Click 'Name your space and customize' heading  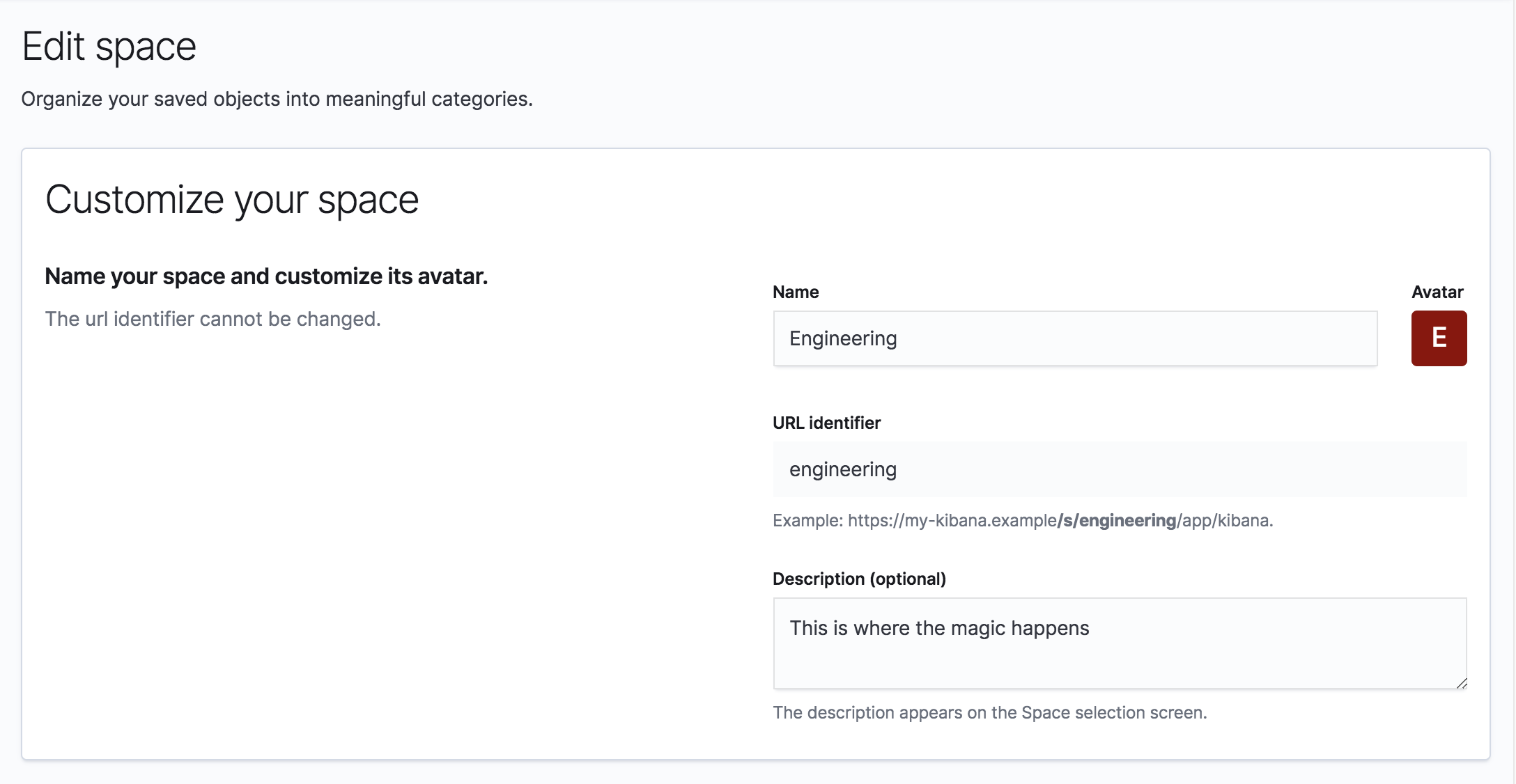click(x=266, y=276)
